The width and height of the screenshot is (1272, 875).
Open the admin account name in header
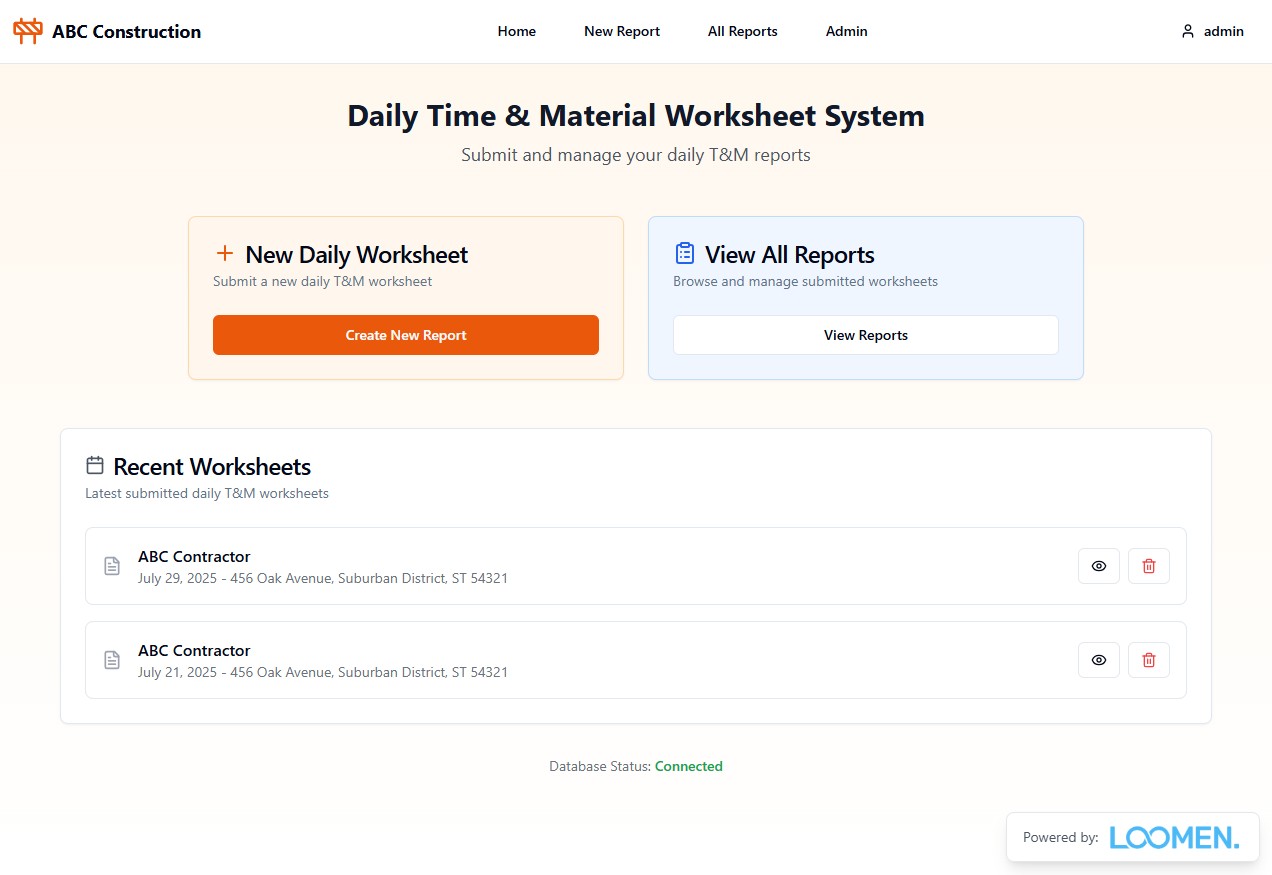pos(1223,31)
